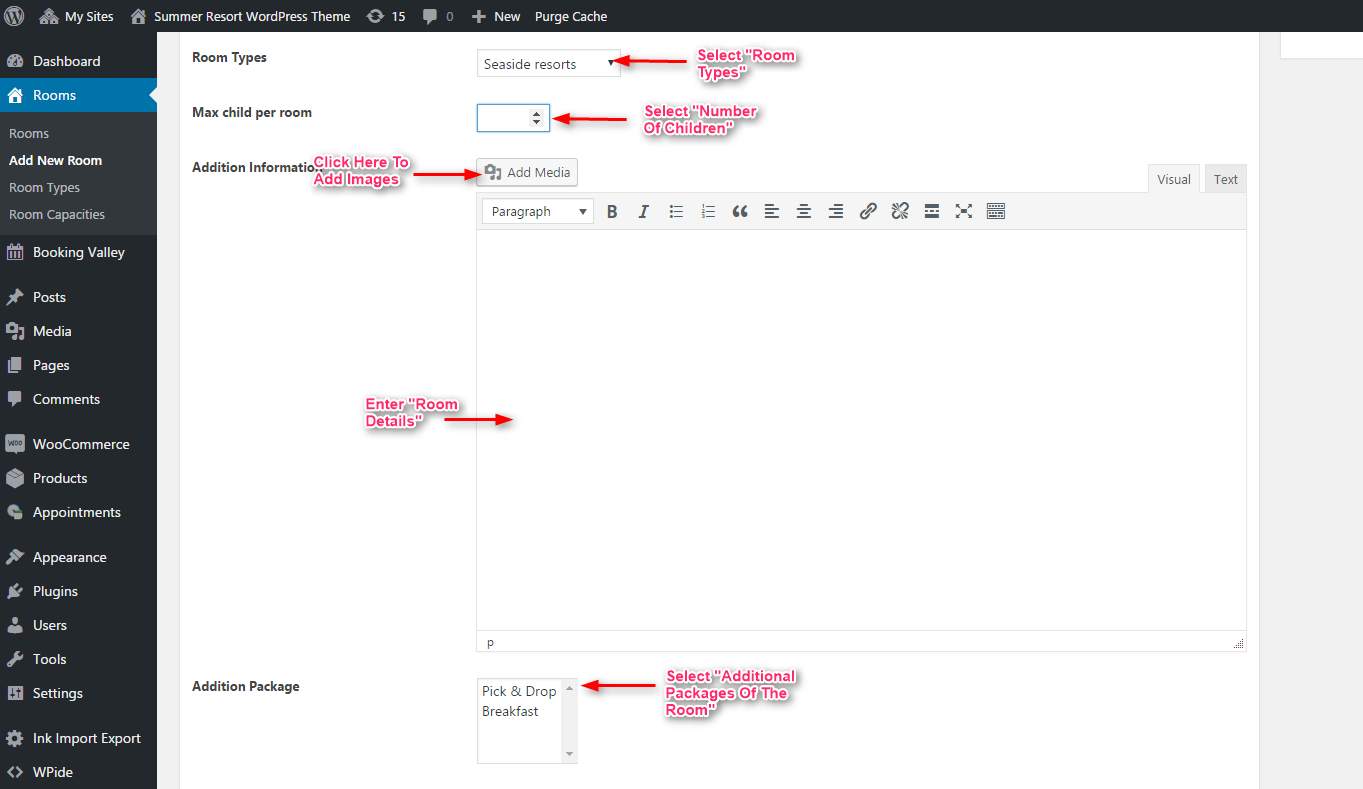Switch to the Visual editor tab

(x=1173, y=179)
